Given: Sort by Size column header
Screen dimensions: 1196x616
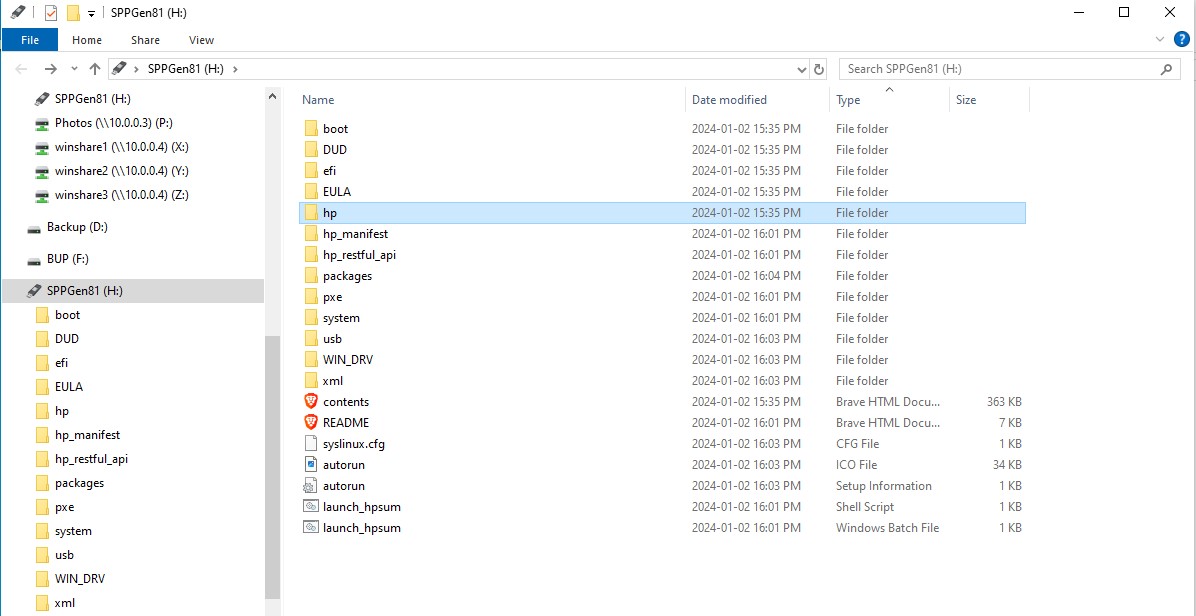Looking at the screenshot, I should 966,100.
